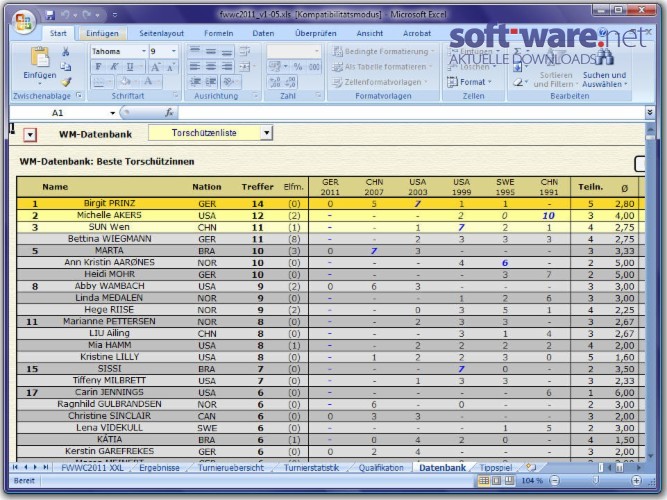Toggle italic (K) formatting
The height and width of the screenshot is (500, 667).
[x=114, y=66]
